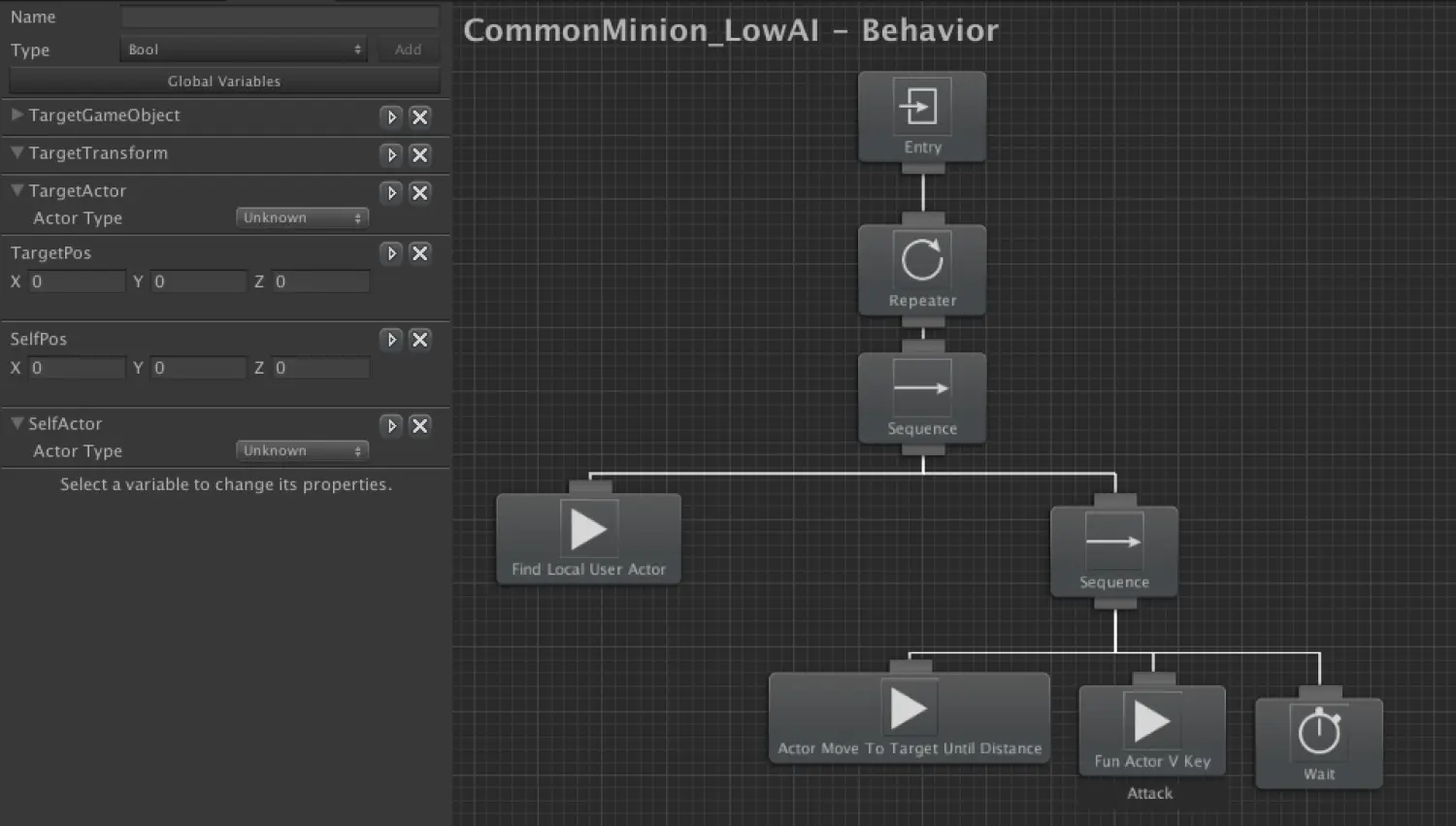Click arrow button beside SelfActor
The height and width of the screenshot is (826, 1456).
[391, 425]
